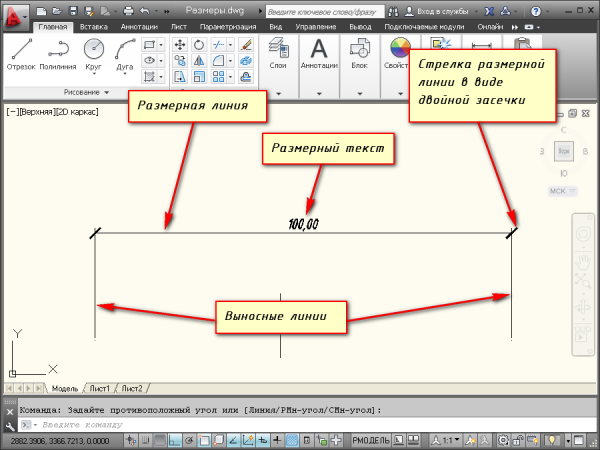Open the fillet tool dropdown arrow
Image resolution: width=600 pixels, height=450 pixels.
click(x=230, y=60)
